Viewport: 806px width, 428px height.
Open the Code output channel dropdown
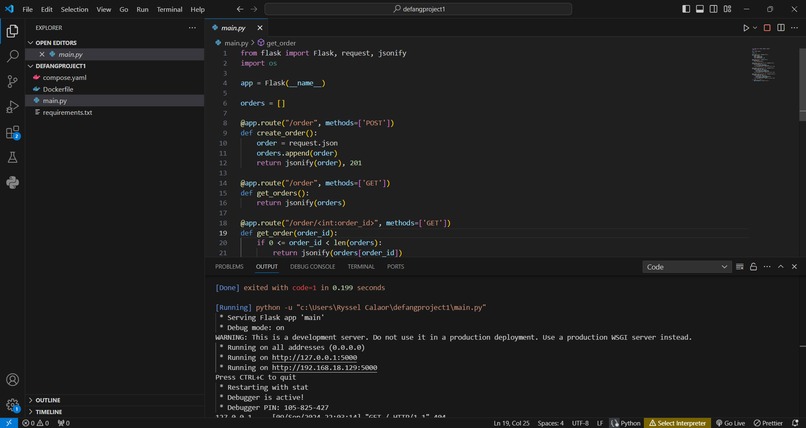point(687,267)
